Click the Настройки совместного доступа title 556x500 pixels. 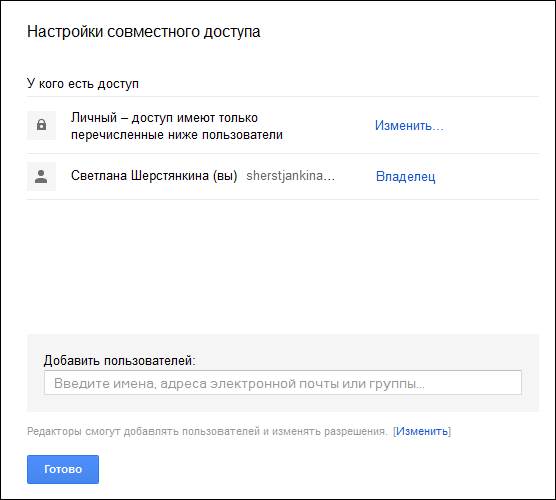coord(144,32)
